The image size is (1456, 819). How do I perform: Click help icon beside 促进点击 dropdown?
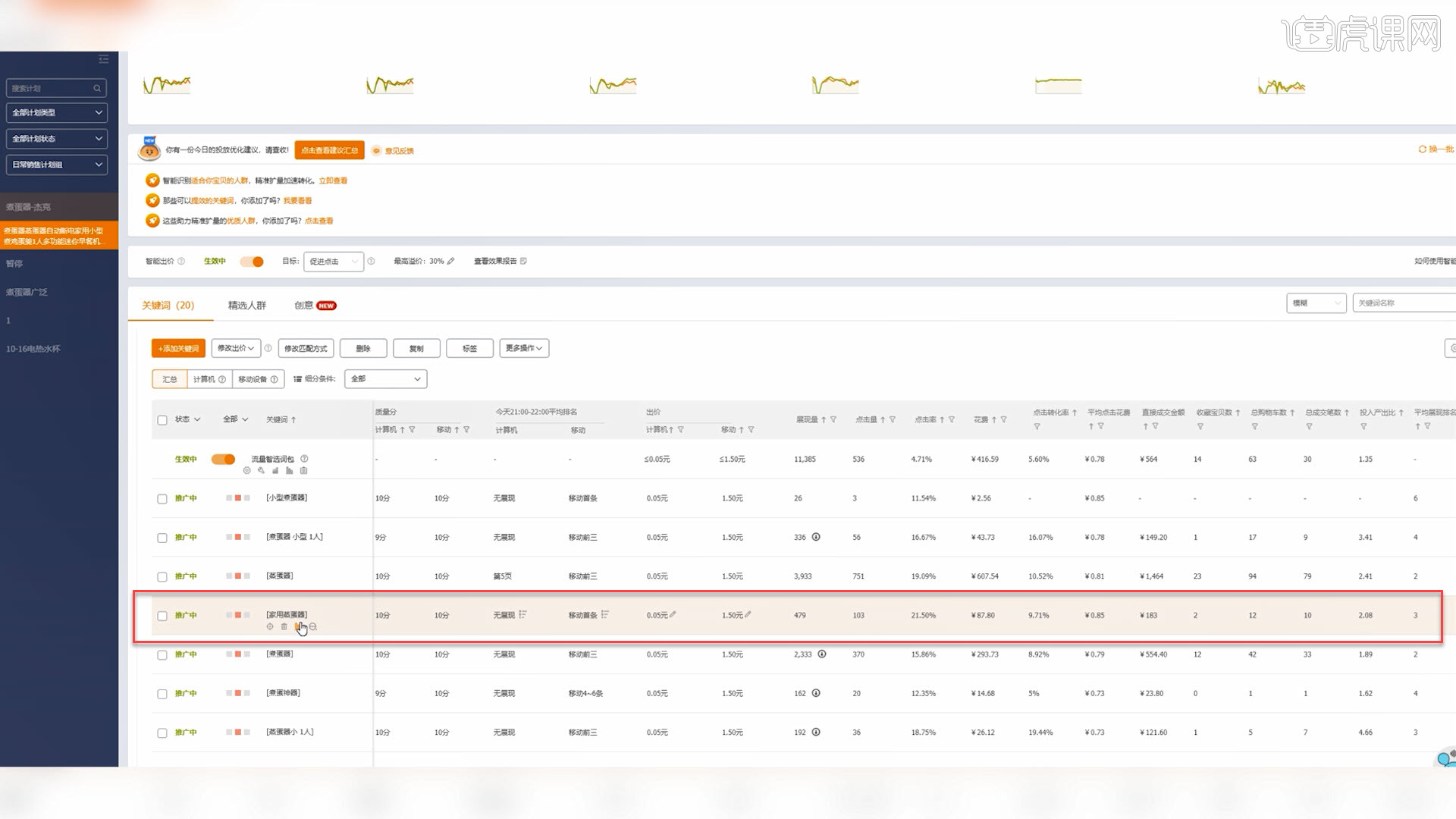371,261
